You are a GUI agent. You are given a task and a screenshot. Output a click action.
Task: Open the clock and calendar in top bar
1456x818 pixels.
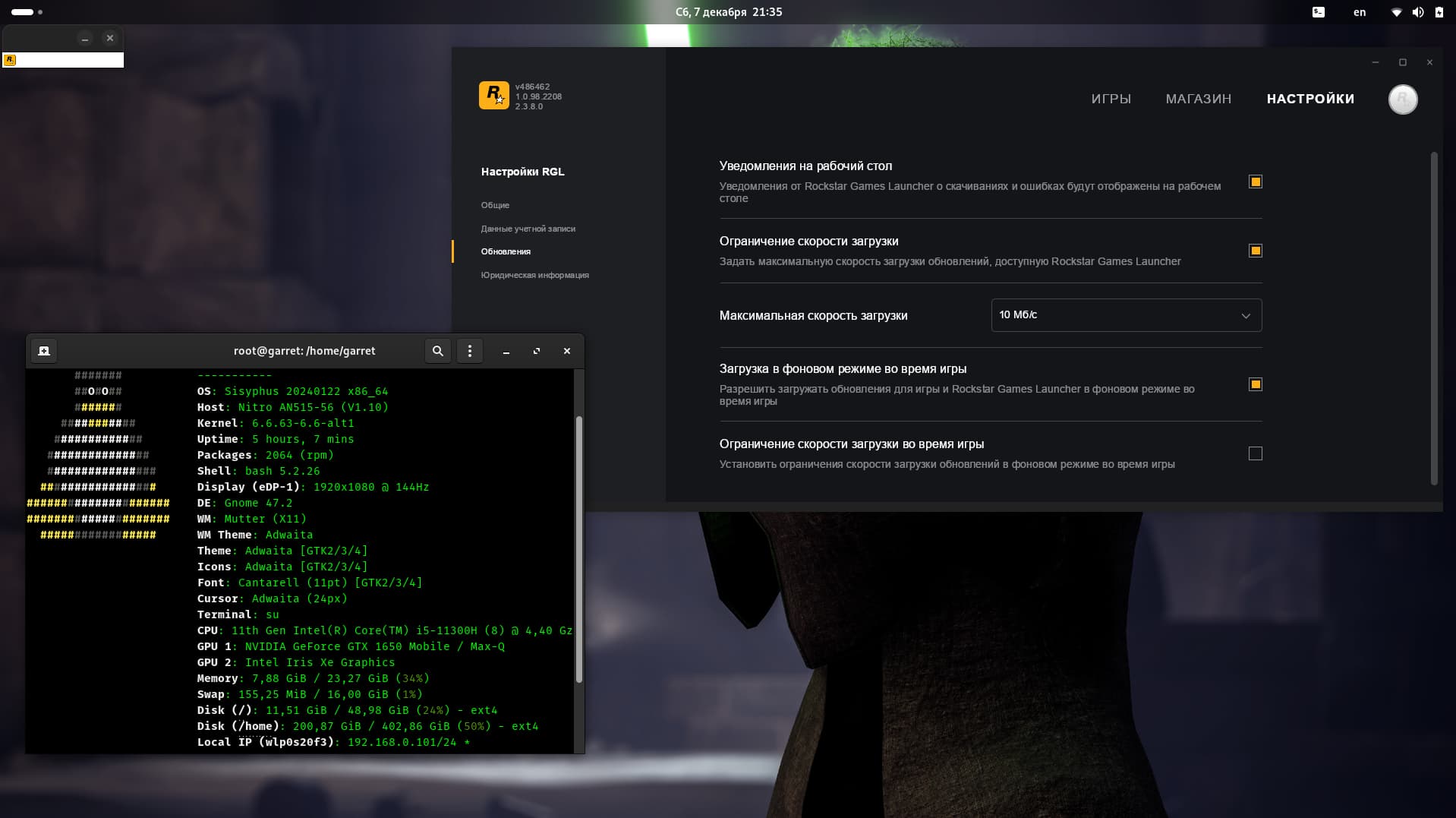pyautogui.click(x=728, y=12)
